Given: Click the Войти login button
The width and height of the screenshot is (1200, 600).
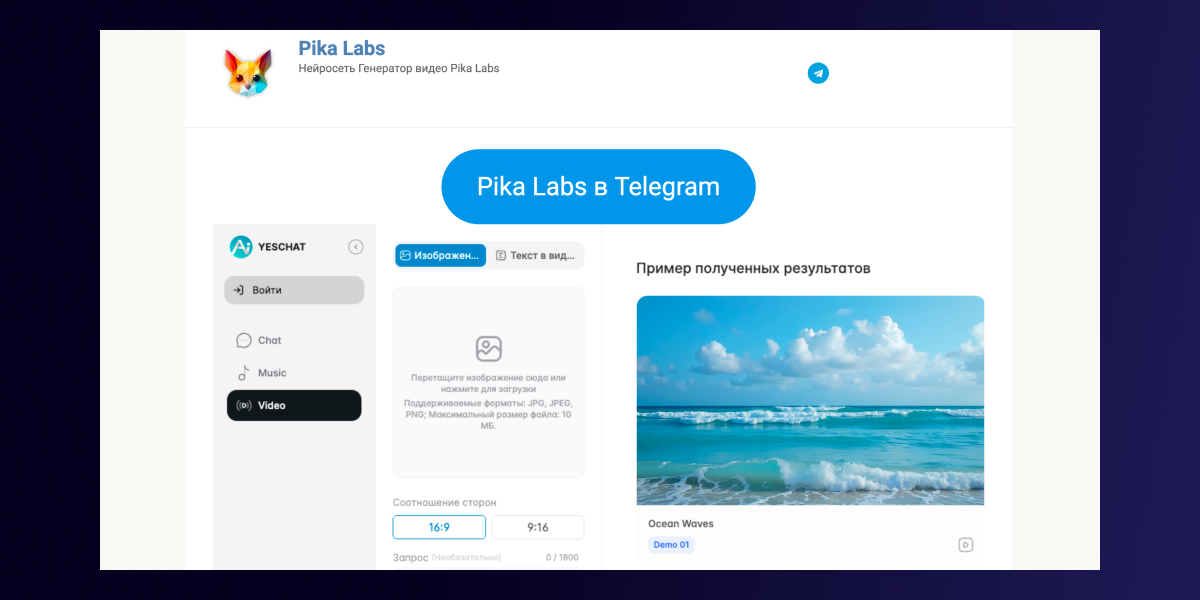Looking at the screenshot, I should point(294,290).
